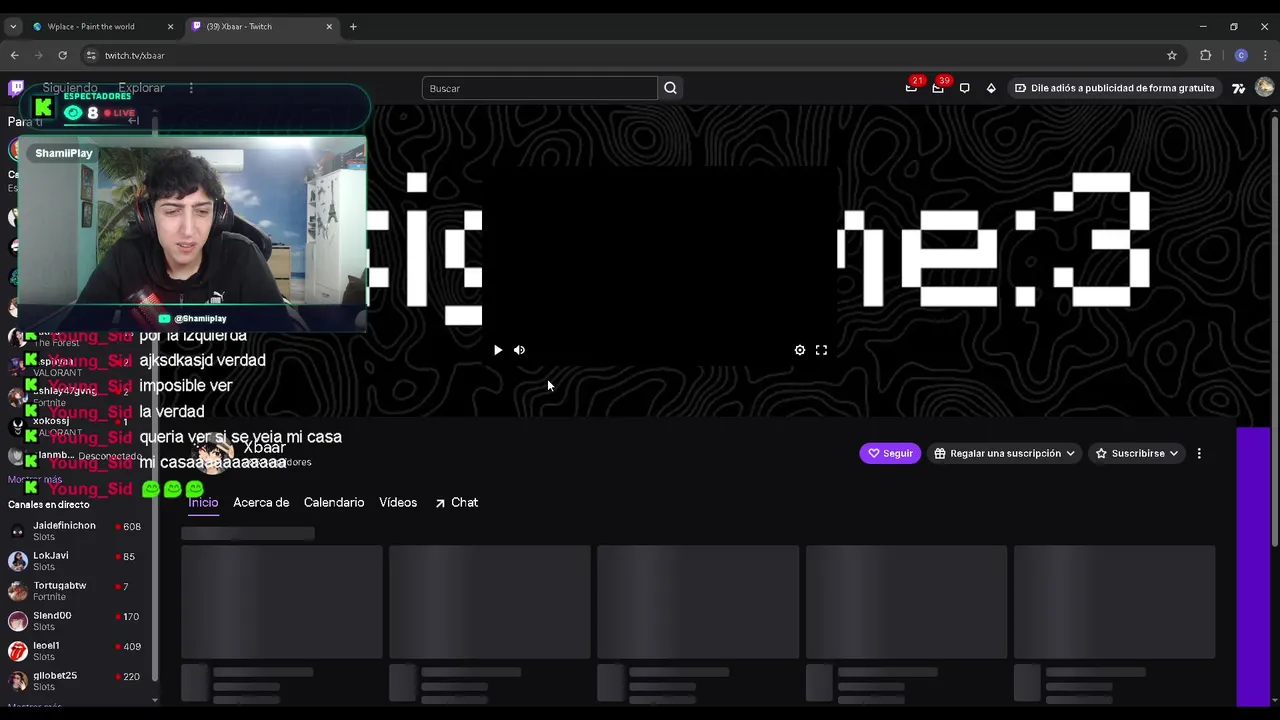Play the paused video player
Image resolution: width=1280 pixels, height=720 pixels.
tap(497, 350)
